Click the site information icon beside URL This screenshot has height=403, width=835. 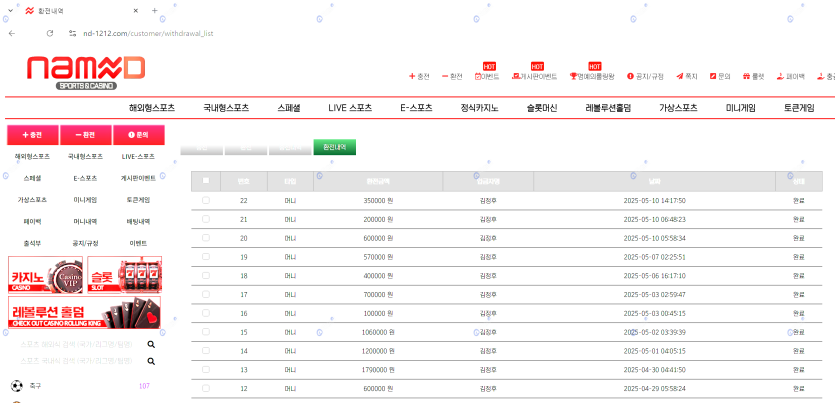[x=72, y=33]
